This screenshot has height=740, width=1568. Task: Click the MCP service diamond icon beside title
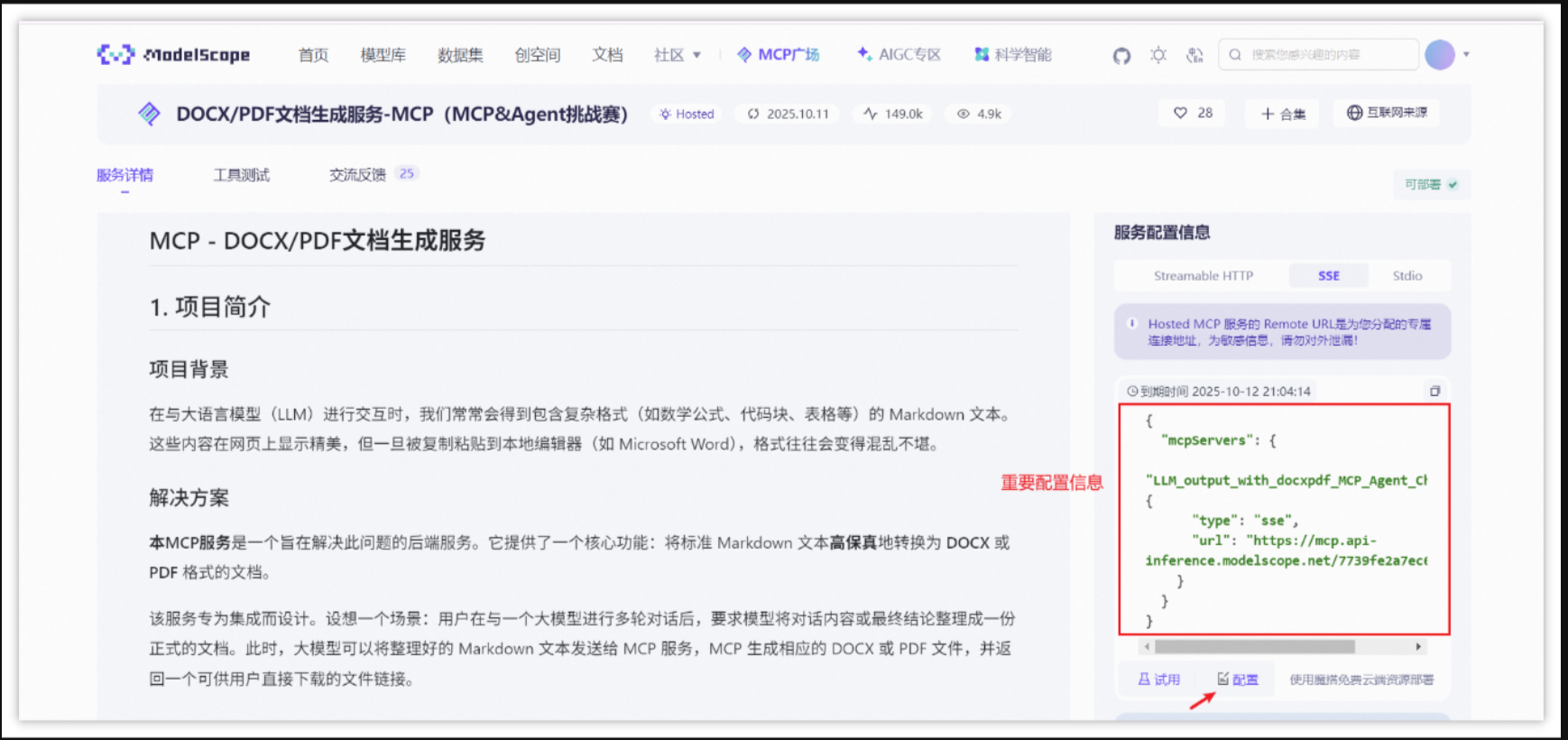(149, 114)
